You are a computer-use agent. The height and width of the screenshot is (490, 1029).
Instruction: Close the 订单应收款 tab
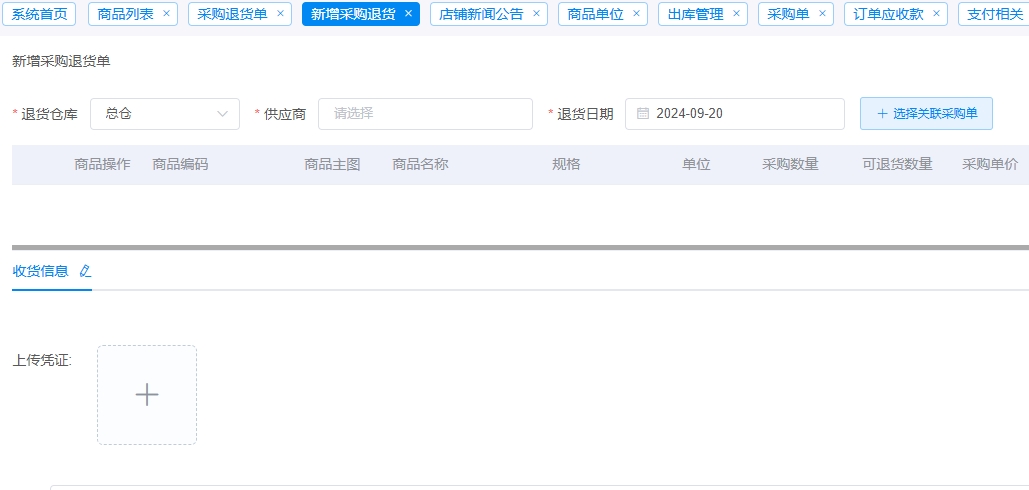[x=936, y=14]
